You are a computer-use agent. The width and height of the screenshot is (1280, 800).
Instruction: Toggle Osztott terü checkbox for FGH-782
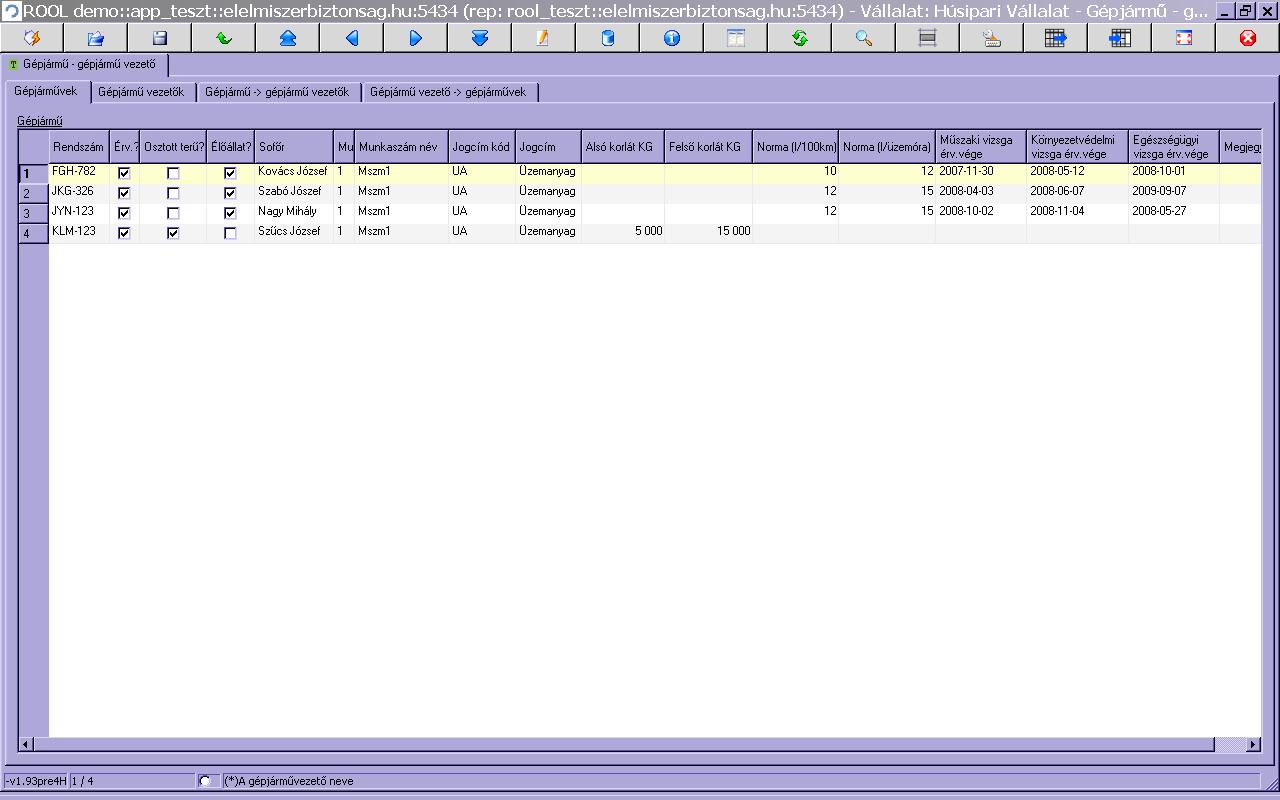[173, 173]
